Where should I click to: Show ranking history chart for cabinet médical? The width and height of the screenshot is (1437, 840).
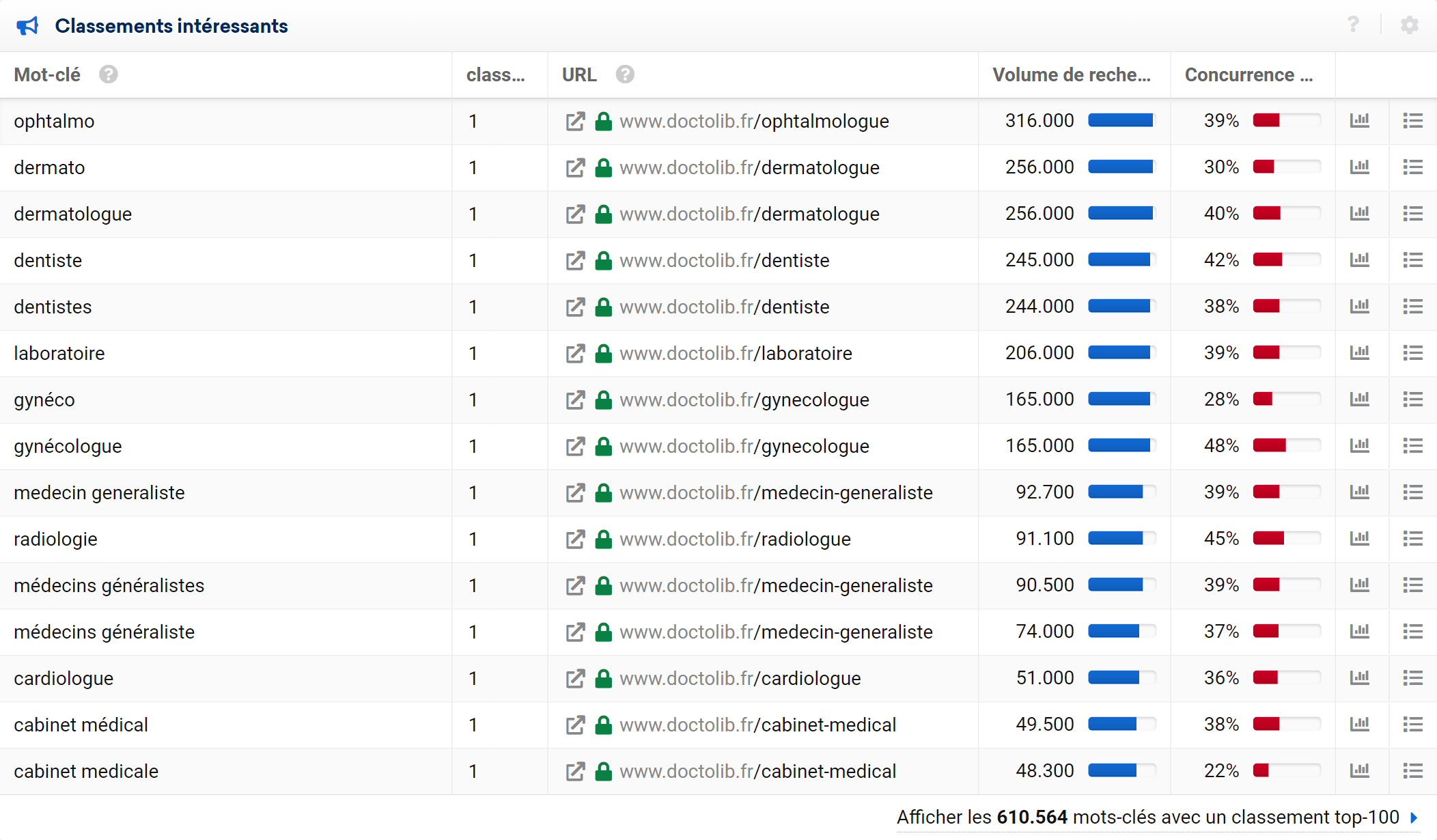[1360, 725]
